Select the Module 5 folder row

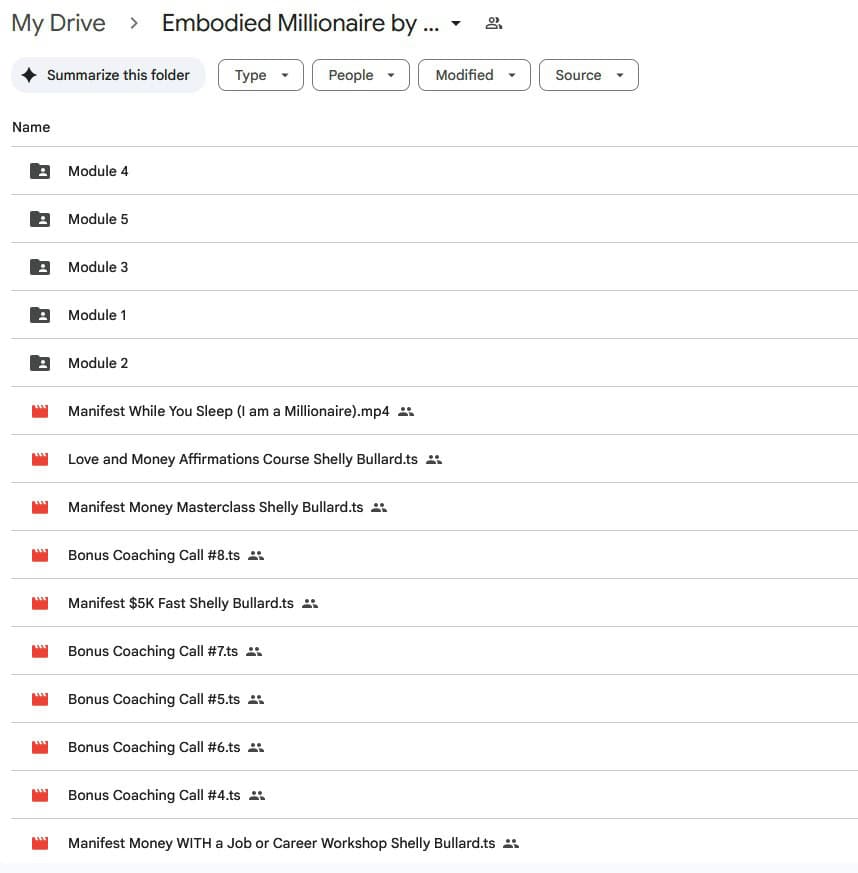pyautogui.click(x=98, y=219)
